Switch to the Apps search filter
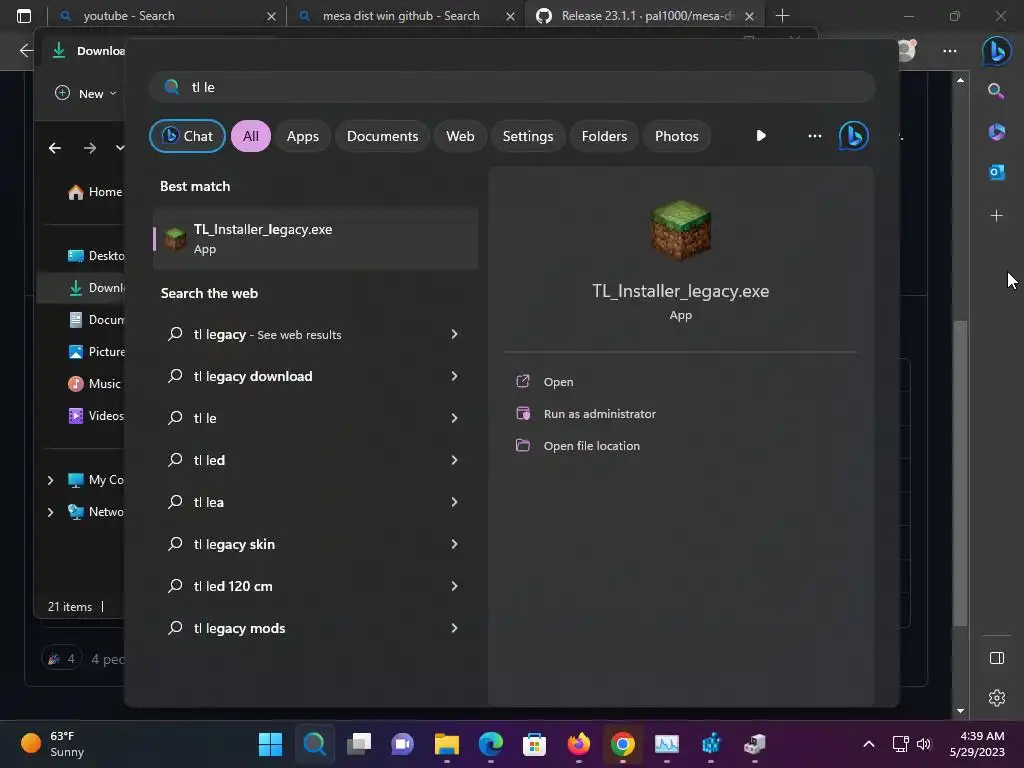Screen dimensions: 1024x768 (x=302, y=136)
